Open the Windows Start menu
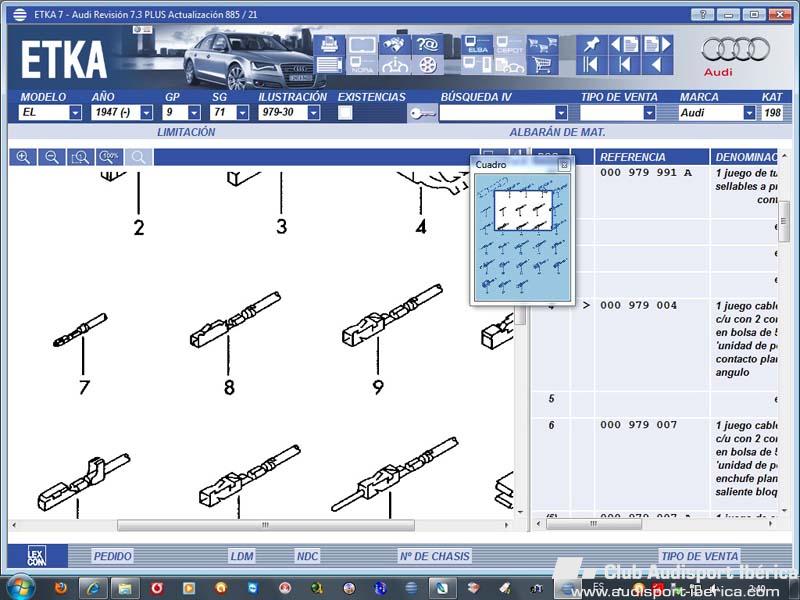The width and height of the screenshot is (800, 600). 19,587
